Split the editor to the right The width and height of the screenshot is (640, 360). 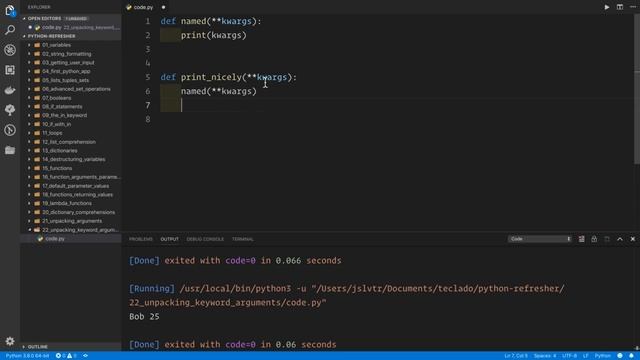[x=620, y=7]
